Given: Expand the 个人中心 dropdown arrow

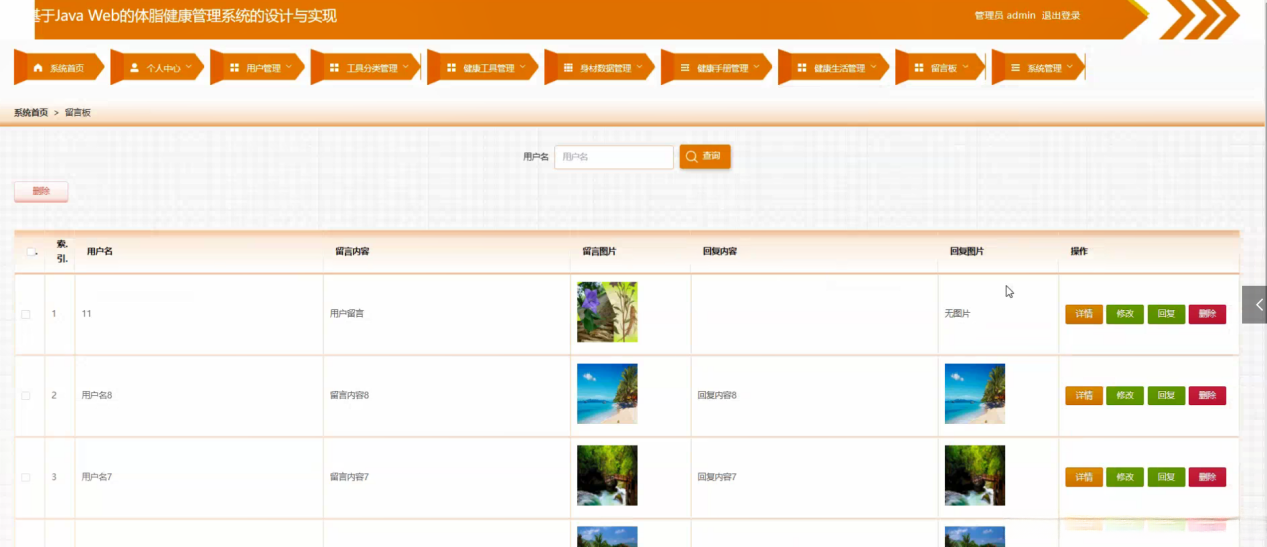Looking at the screenshot, I should click(188, 67).
